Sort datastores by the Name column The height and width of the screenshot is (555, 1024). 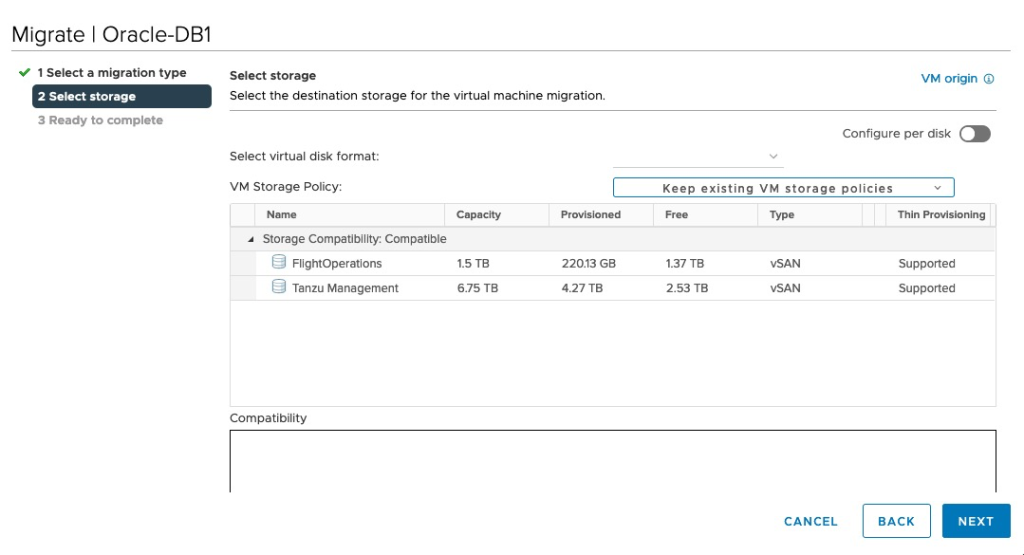pos(282,215)
